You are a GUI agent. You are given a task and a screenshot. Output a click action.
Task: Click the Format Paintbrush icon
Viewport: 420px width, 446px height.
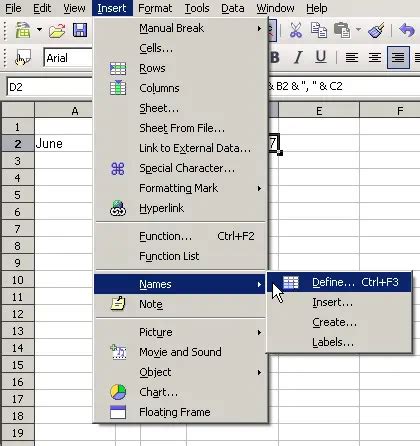[x=377, y=30]
